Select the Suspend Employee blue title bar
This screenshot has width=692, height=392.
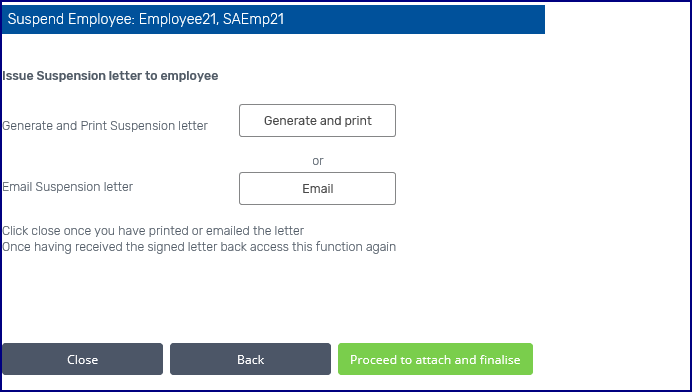(x=273, y=19)
